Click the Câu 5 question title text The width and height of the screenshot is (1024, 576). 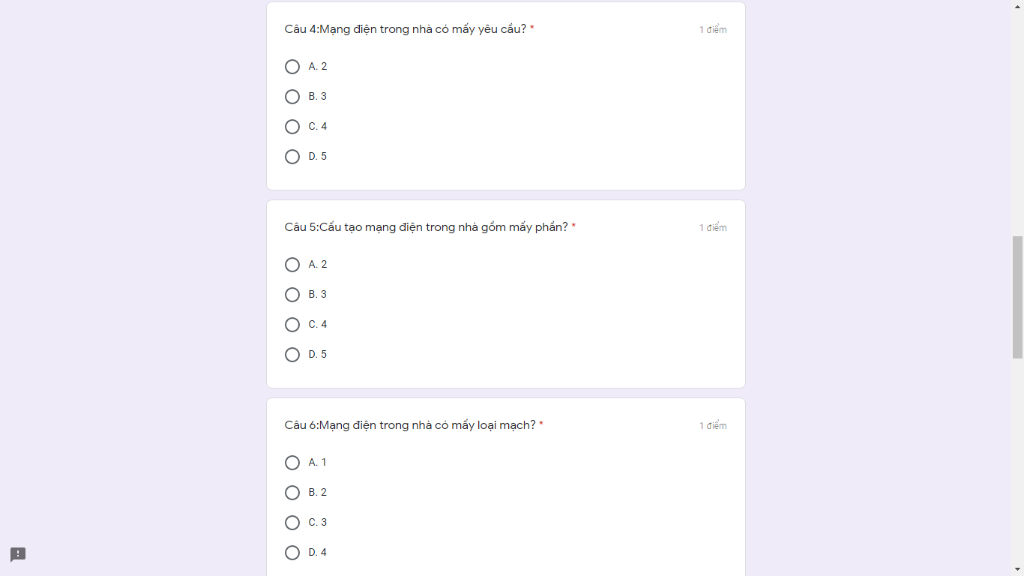tap(426, 227)
